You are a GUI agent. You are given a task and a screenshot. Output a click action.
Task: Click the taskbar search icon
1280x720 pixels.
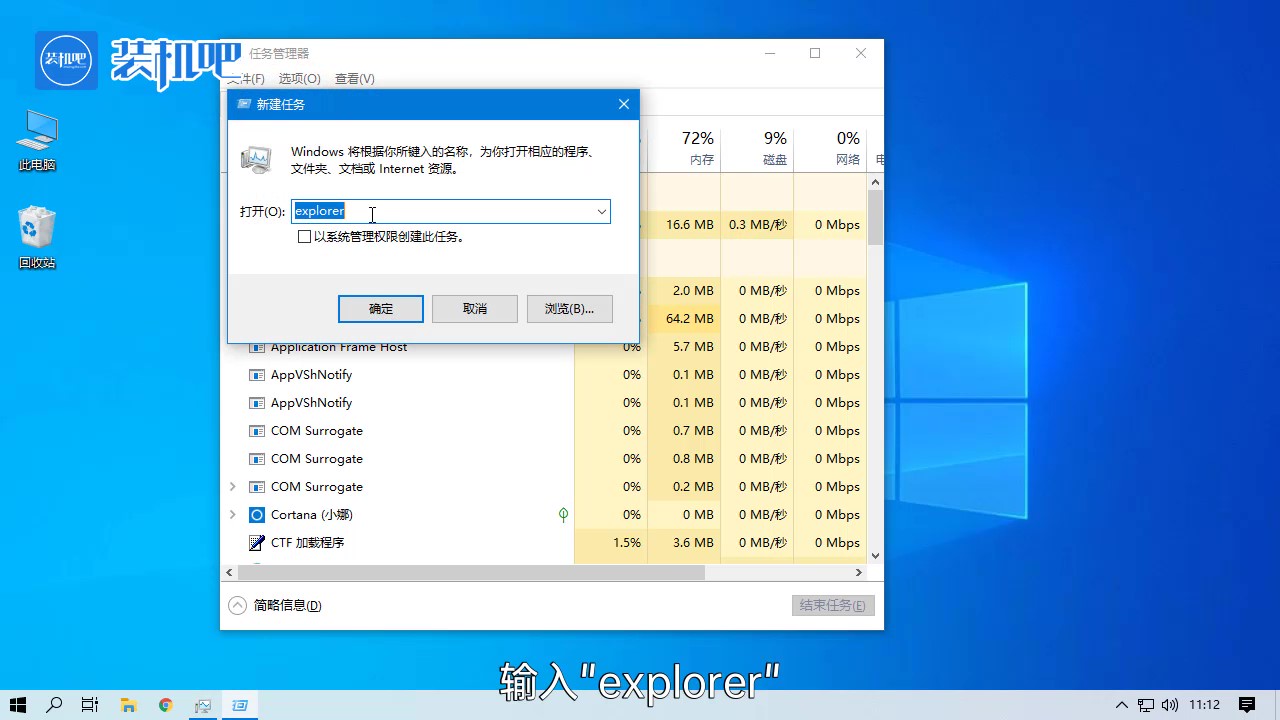[54, 705]
